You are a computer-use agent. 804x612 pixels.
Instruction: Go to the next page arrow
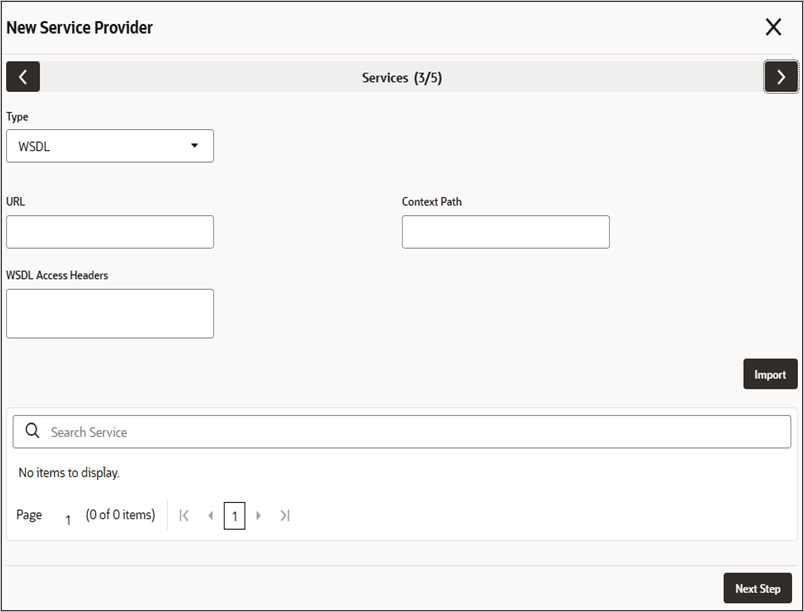tap(258, 516)
